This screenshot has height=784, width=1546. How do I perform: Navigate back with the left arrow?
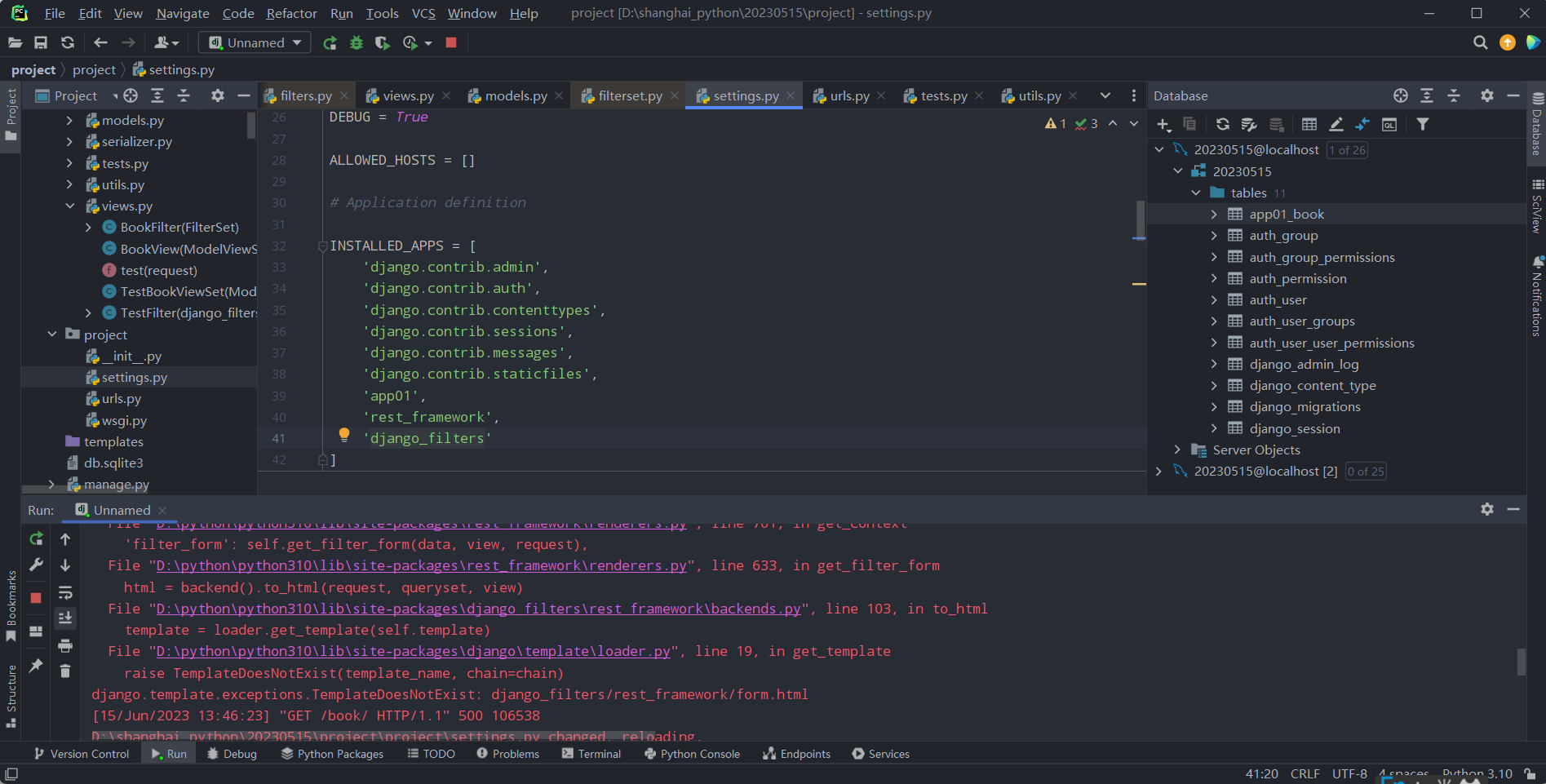pyautogui.click(x=100, y=42)
